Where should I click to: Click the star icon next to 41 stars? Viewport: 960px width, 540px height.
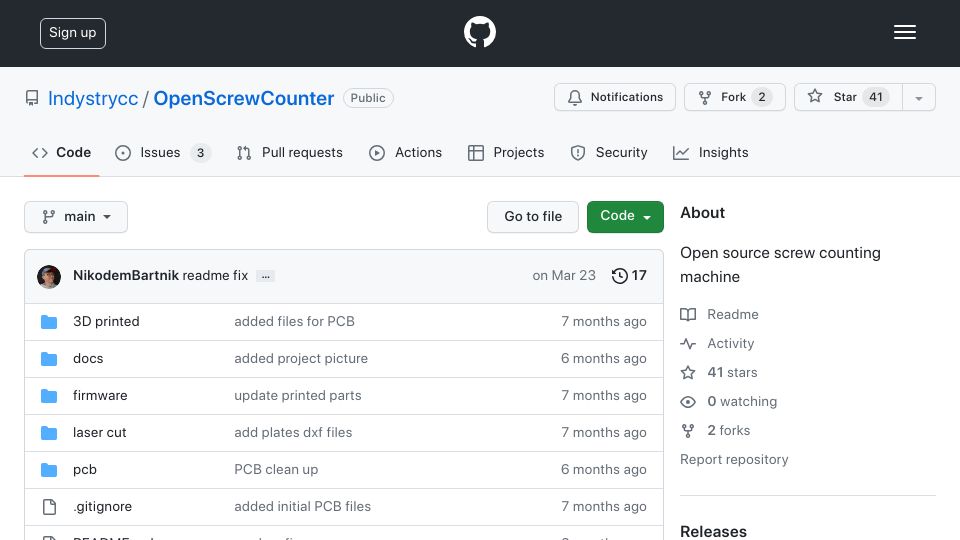688,372
